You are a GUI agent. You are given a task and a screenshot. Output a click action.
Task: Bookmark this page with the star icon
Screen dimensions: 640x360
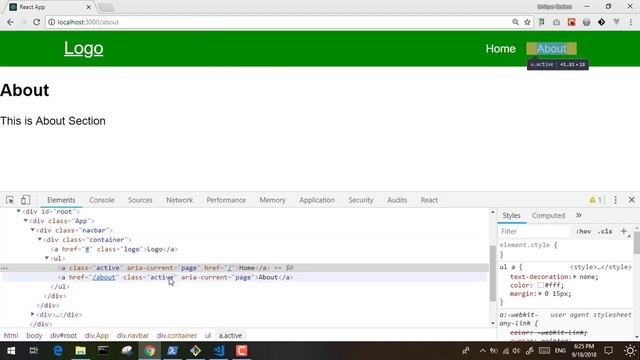click(x=527, y=22)
